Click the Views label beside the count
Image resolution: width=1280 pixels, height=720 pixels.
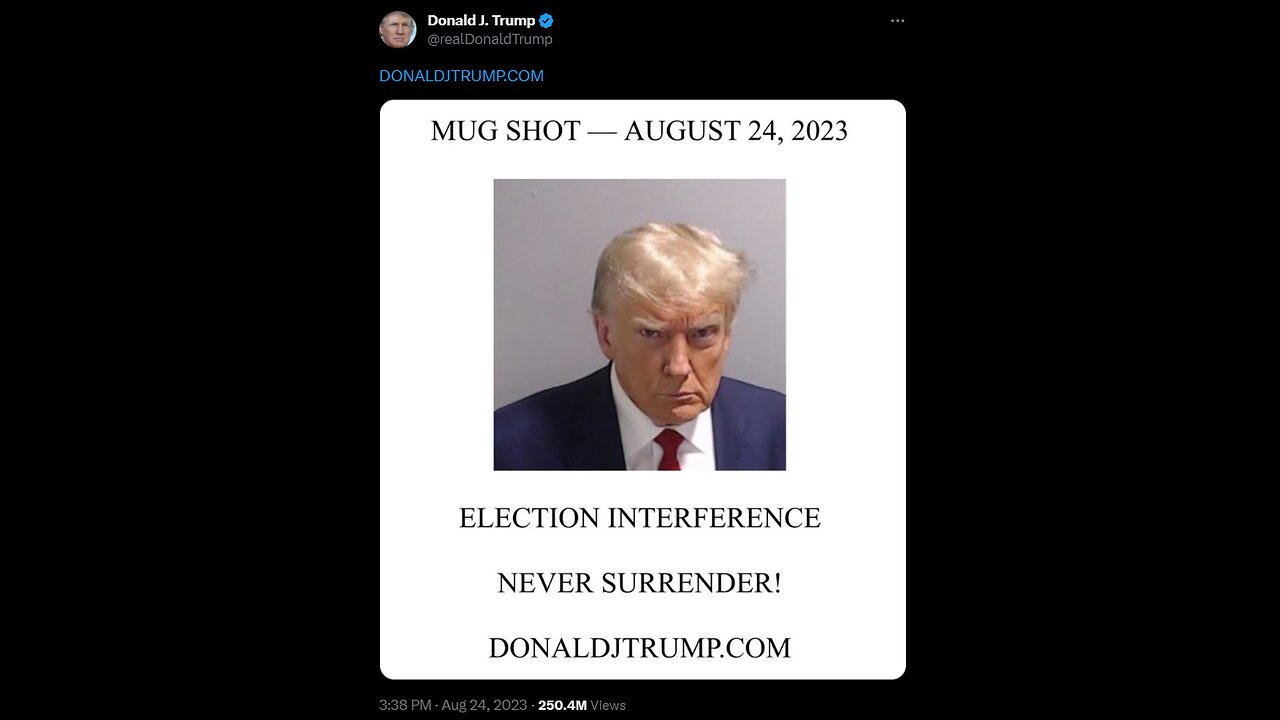[x=608, y=705]
